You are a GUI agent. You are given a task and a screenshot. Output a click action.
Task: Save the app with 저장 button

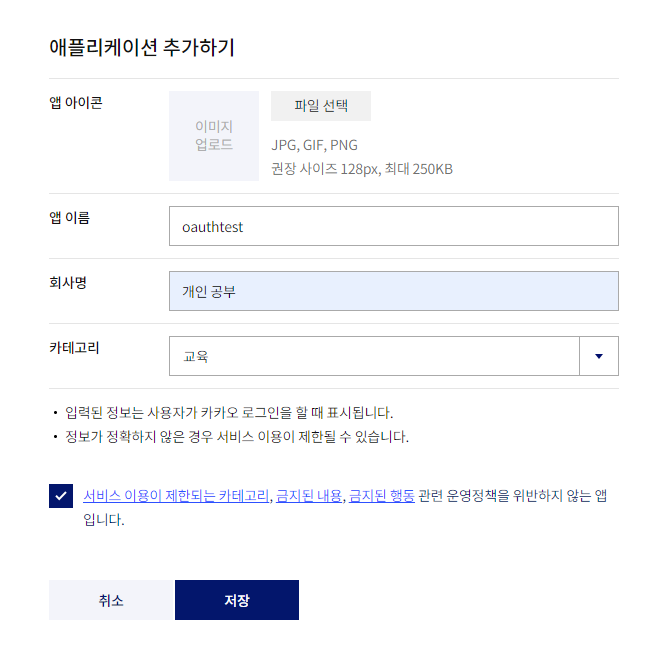pos(237,600)
